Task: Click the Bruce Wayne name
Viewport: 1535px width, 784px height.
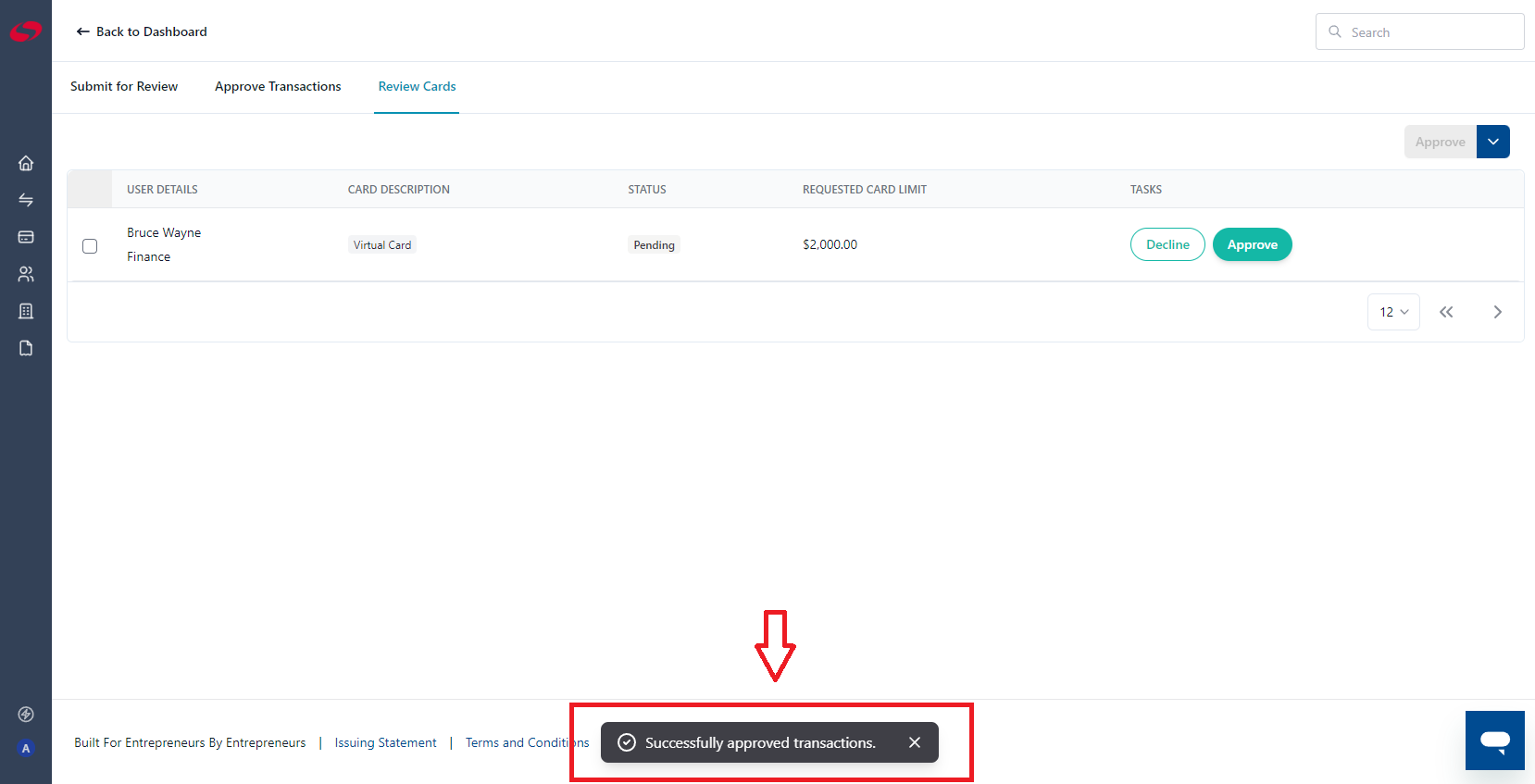Action: click(164, 232)
